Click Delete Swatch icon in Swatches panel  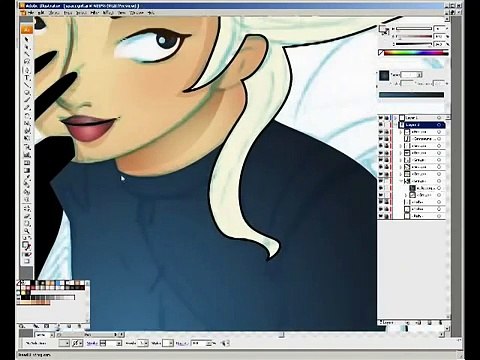[79, 326]
